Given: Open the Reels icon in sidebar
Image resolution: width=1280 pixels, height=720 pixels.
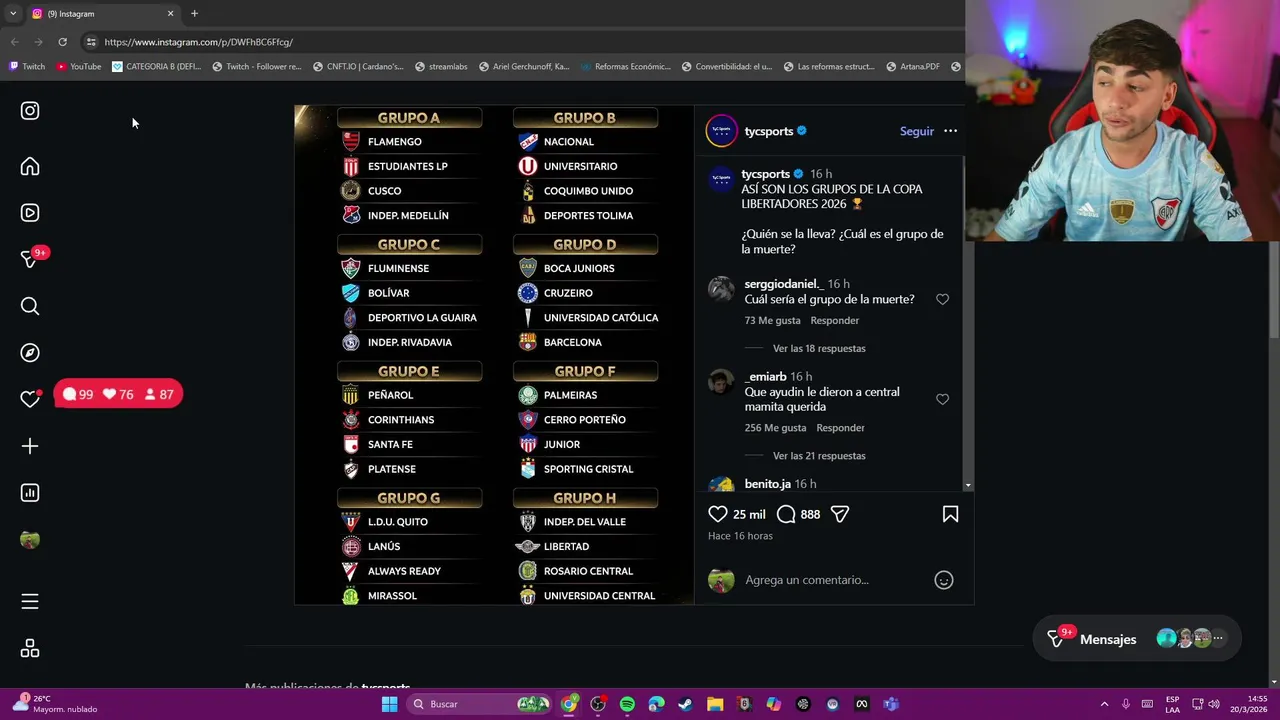Looking at the screenshot, I should pyautogui.click(x=30, y=213).
